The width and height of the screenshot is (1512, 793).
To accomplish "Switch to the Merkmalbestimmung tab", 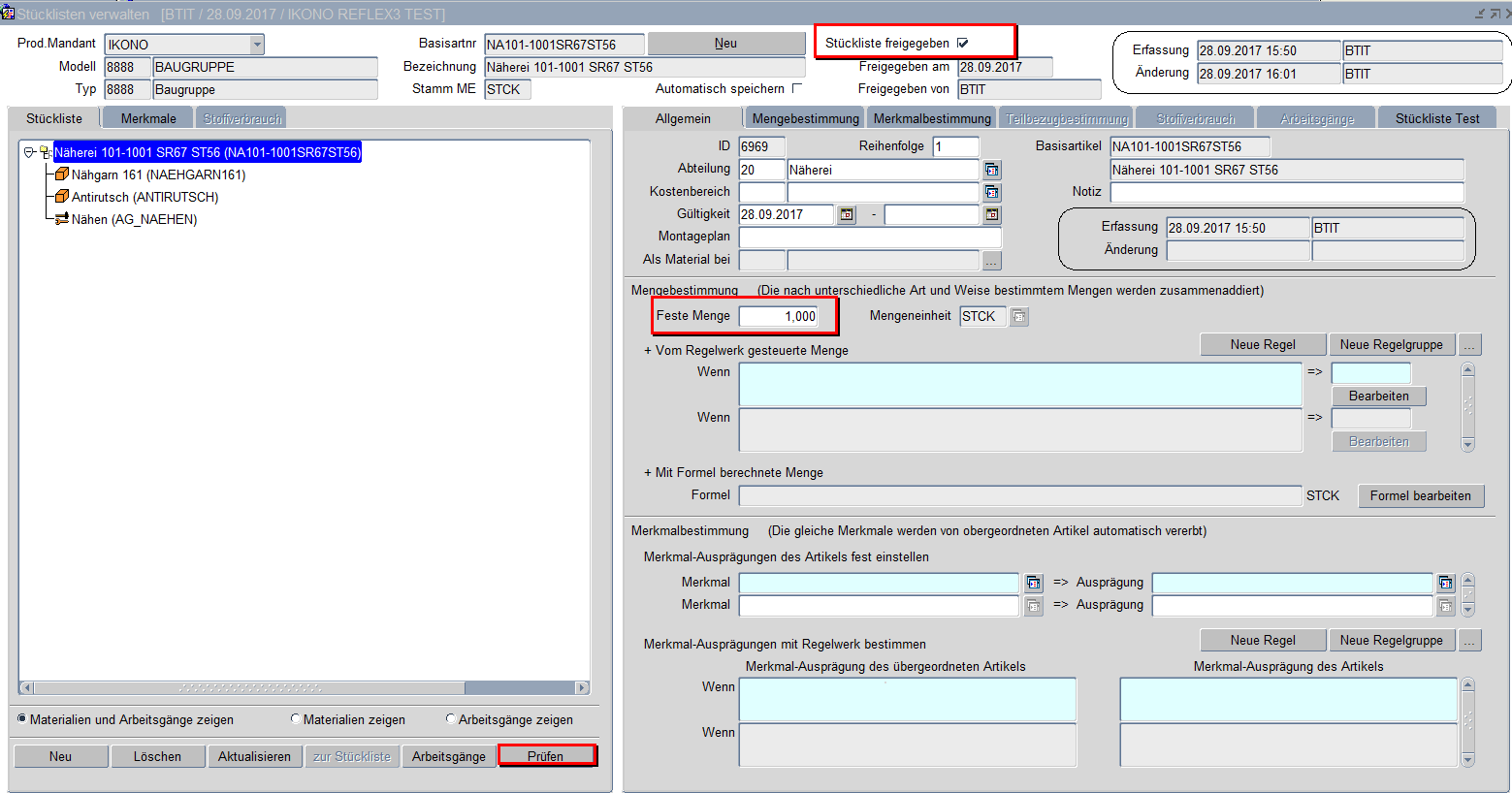I will [931, 118].
